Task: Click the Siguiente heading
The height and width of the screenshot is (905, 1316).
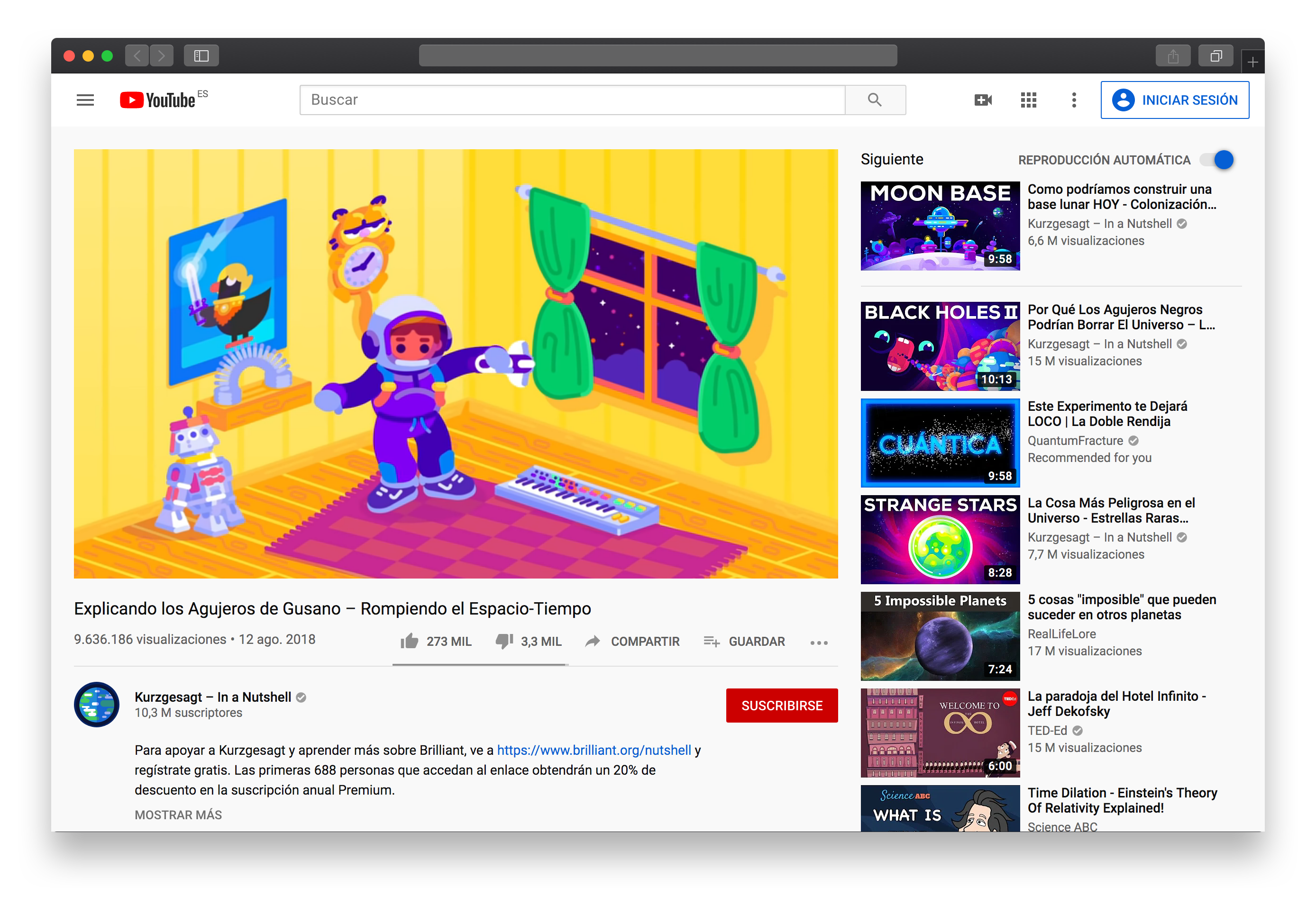Action: pos(892,159)
